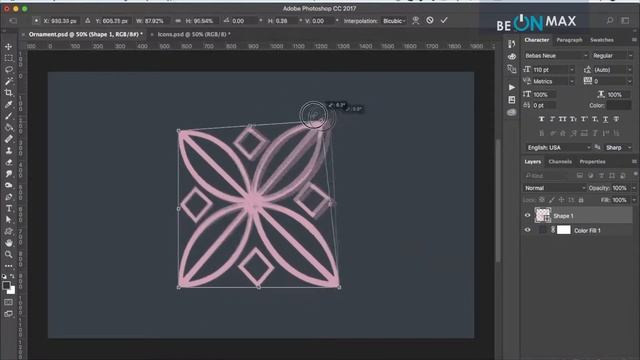Open the search icon in options bar
Image resolution: width=640 pixels, height=360 pixels.
610,20
